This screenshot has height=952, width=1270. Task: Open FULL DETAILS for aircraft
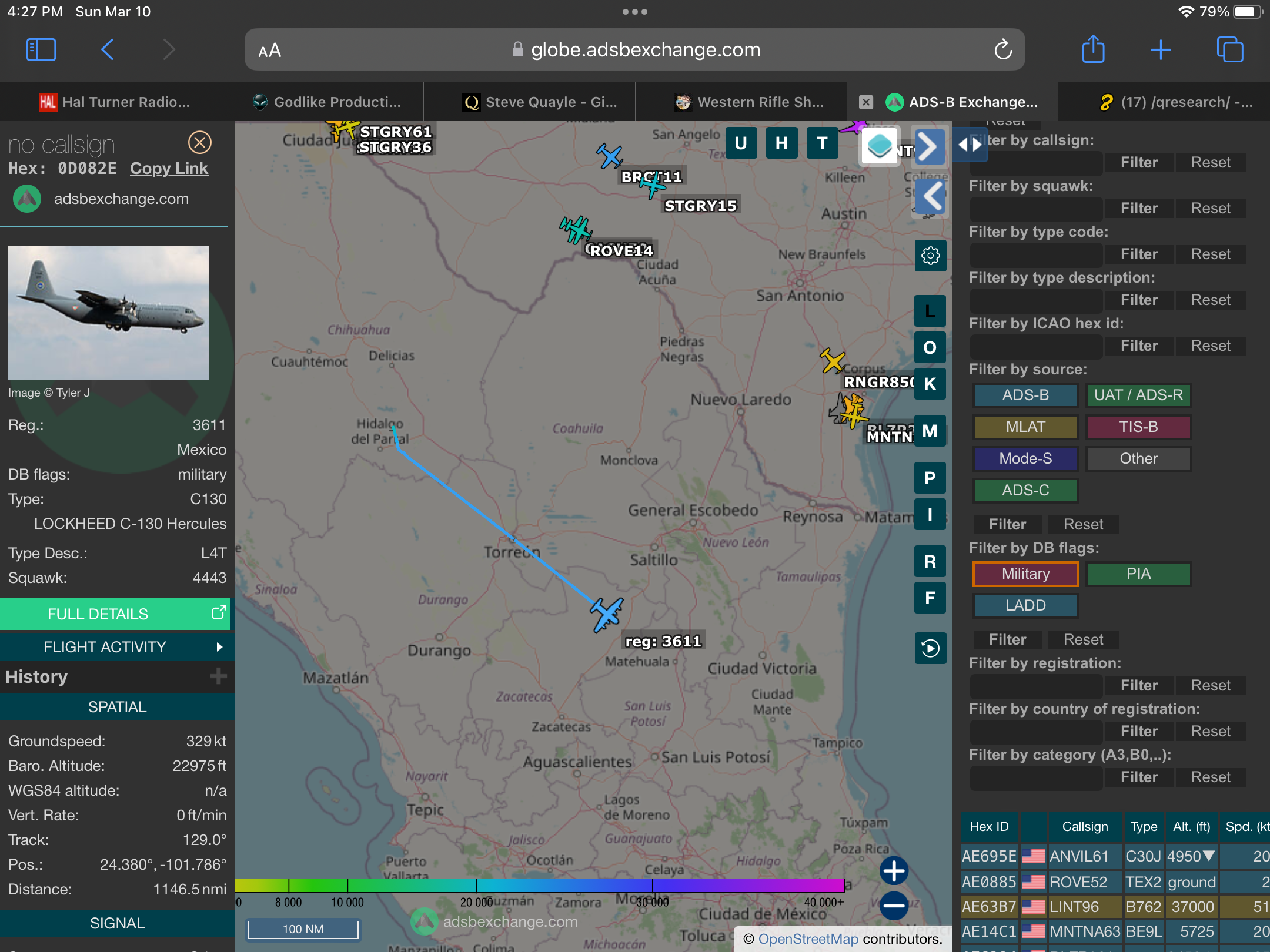coord(115,614)
